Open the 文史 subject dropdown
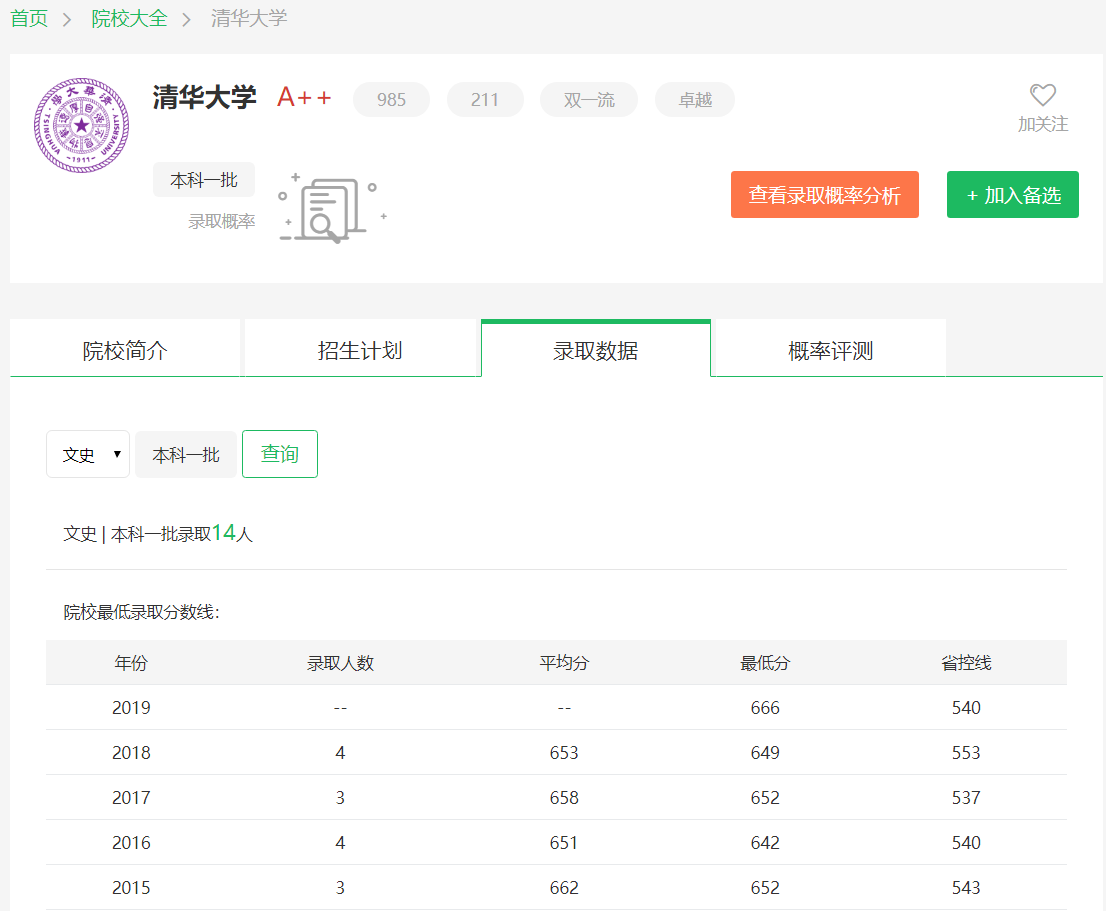Viewport: 1106px width, 911px height. (88, 454)
